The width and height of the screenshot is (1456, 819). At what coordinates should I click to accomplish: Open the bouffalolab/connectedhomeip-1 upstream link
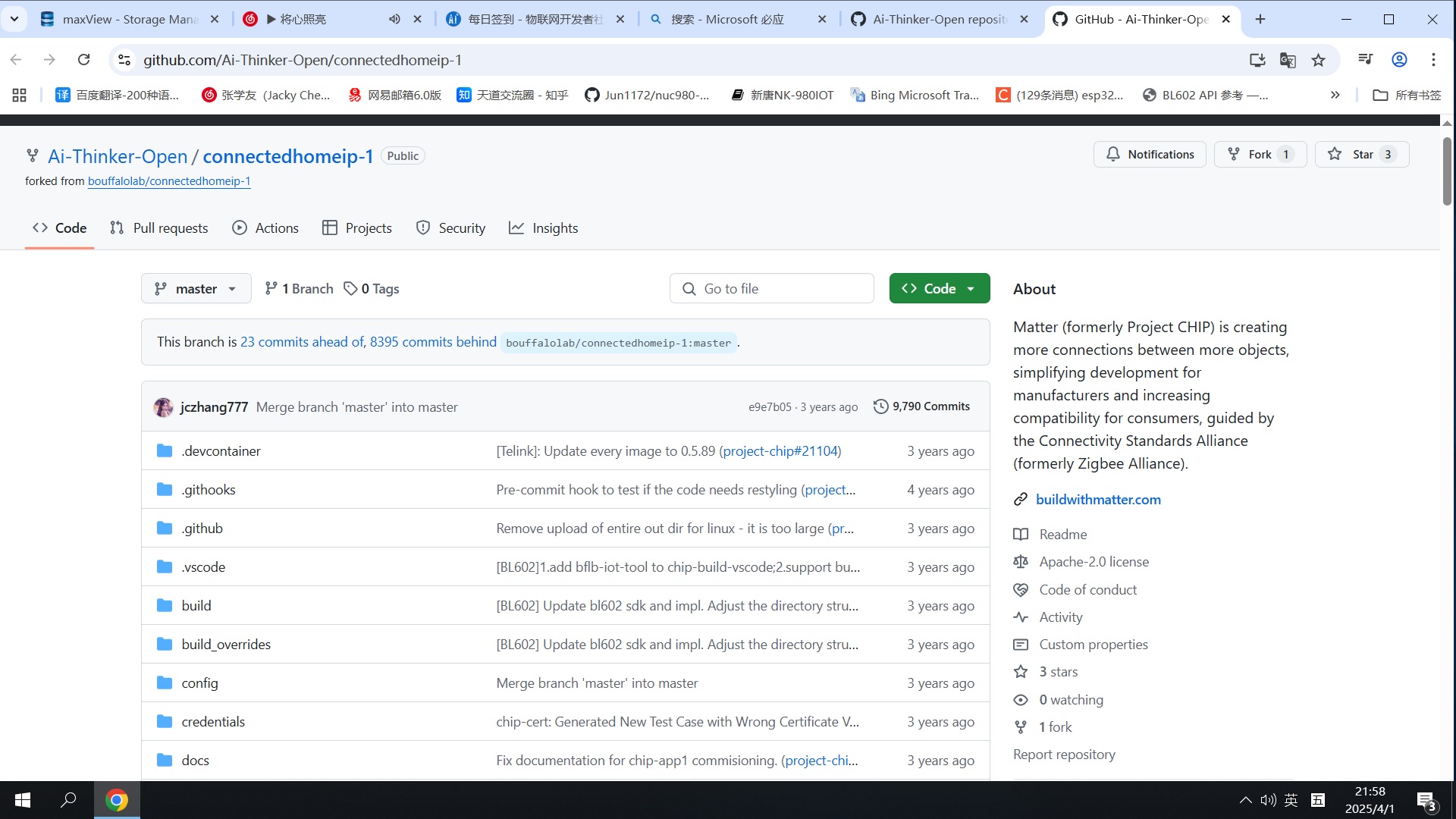pos(169,181)
